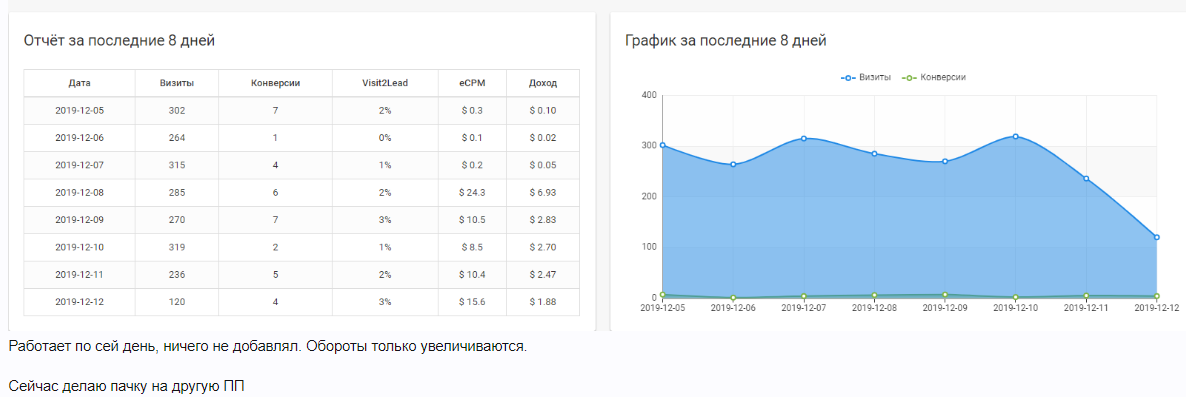This screenshot has width=1186, height=397.
Task: Click the Конверсии table column header
Action: coord(275,83)
